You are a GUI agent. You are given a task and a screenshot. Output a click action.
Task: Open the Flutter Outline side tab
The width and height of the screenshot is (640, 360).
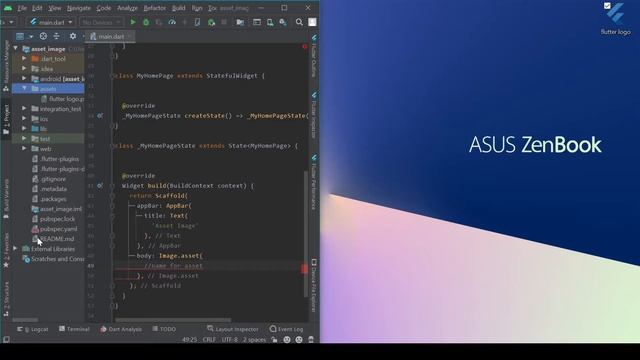click(x=314, y=56)
